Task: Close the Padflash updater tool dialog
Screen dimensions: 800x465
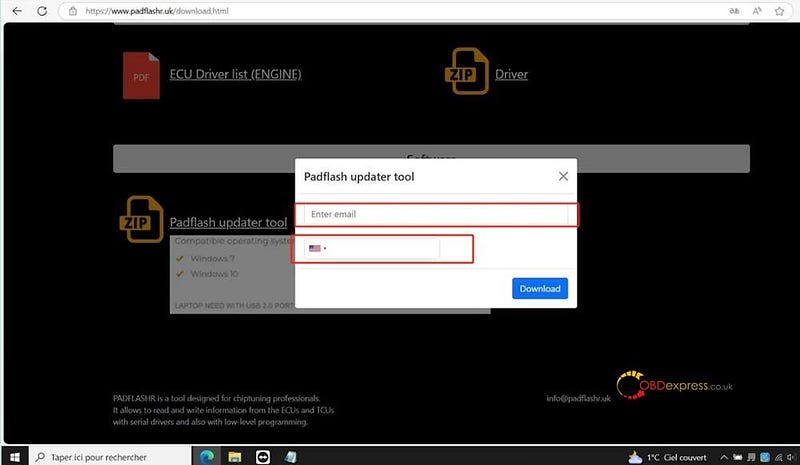Action: pos(563,176)
